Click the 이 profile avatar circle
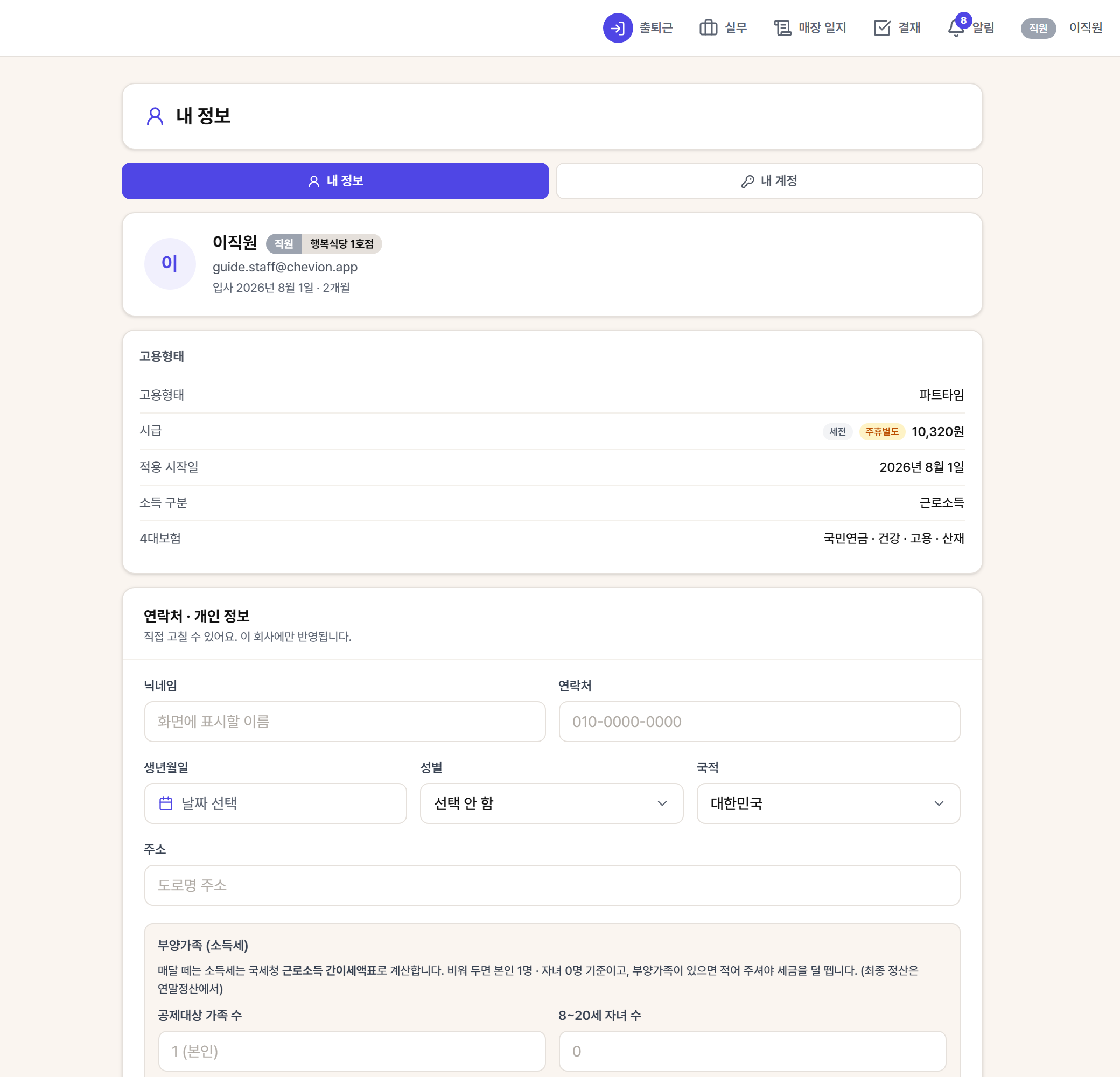The width and height of the screenshot is (1120, 1077). tap(170, 263)
